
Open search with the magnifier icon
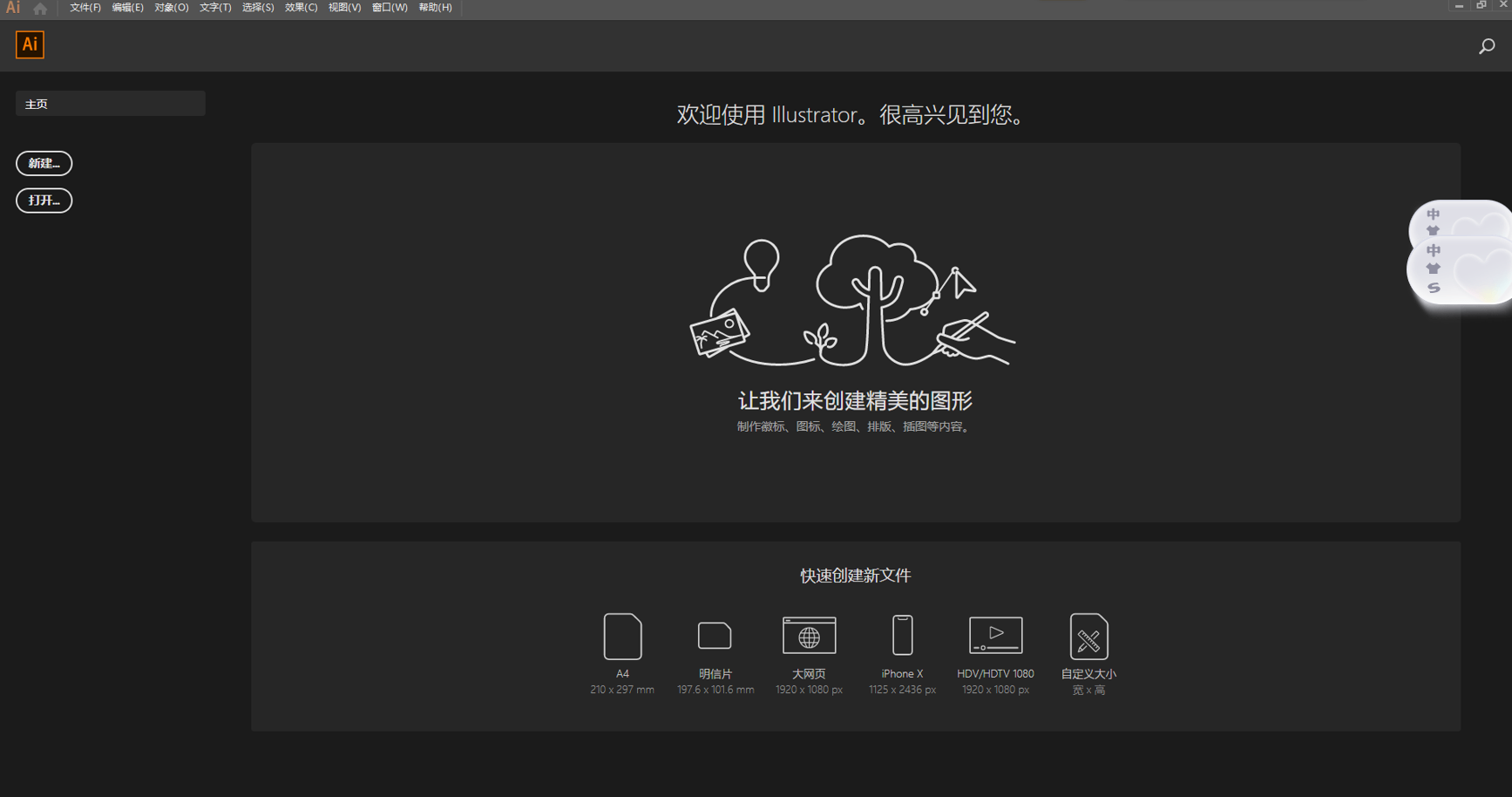[1486, 45]
